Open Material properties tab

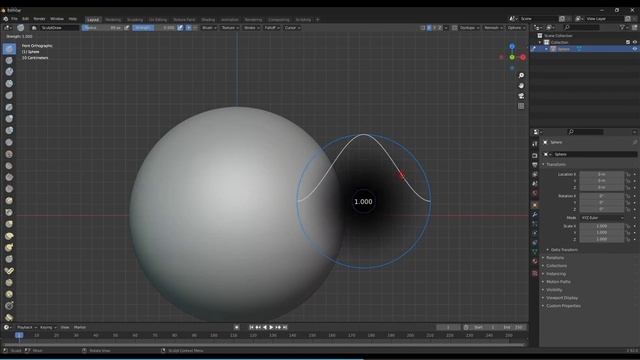click(x=535, y=262)
